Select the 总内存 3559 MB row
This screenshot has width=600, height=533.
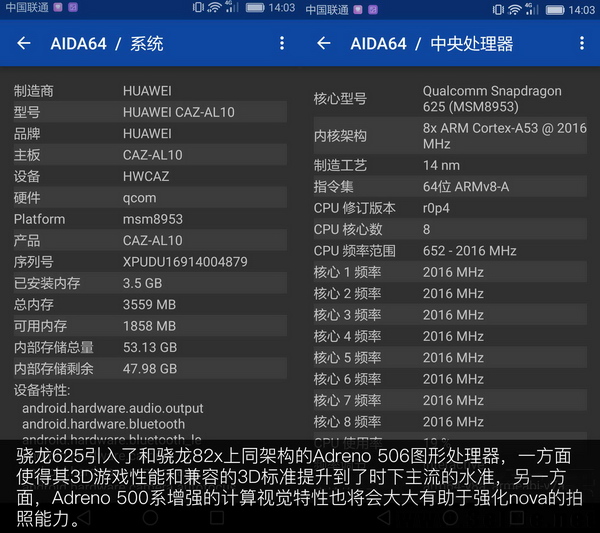click(x=150, y=305)
